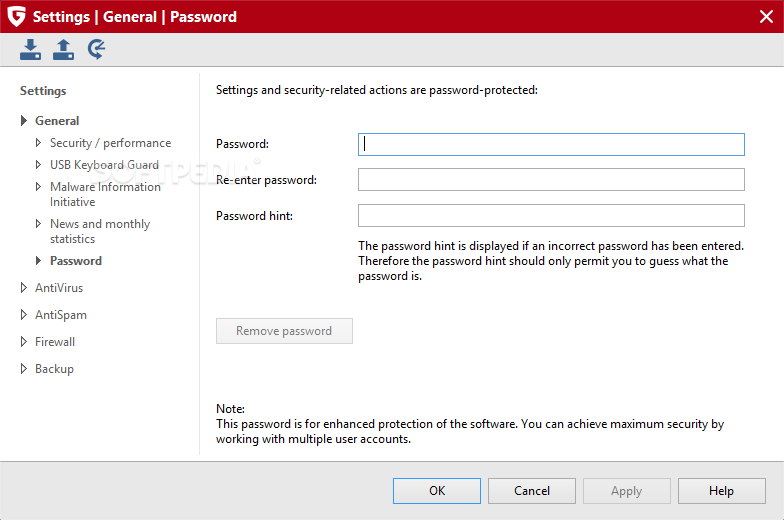Collapse the General tree arrow

[x=24, y=120]
